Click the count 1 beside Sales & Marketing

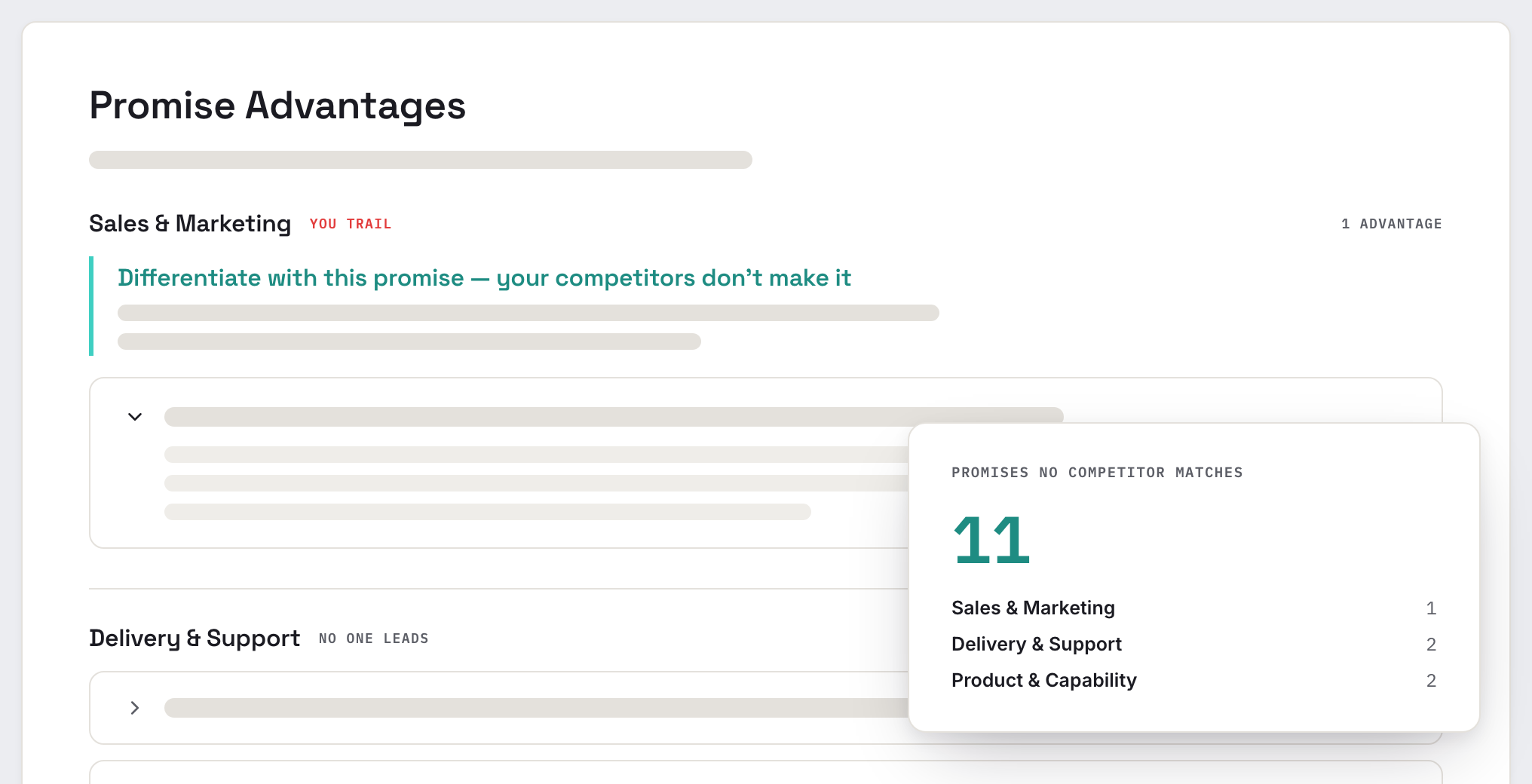point(1431,608)
